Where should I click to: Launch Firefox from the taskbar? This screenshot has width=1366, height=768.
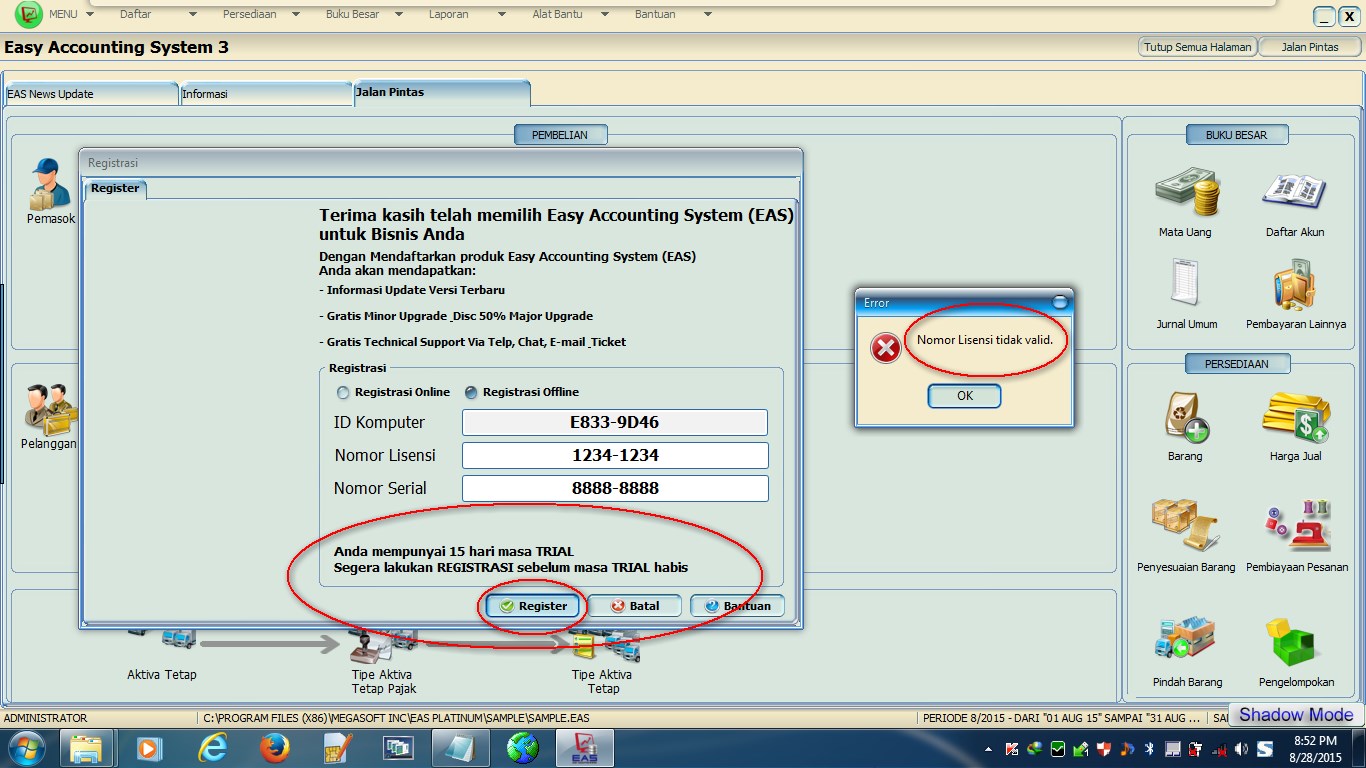[x=274, y=748]
